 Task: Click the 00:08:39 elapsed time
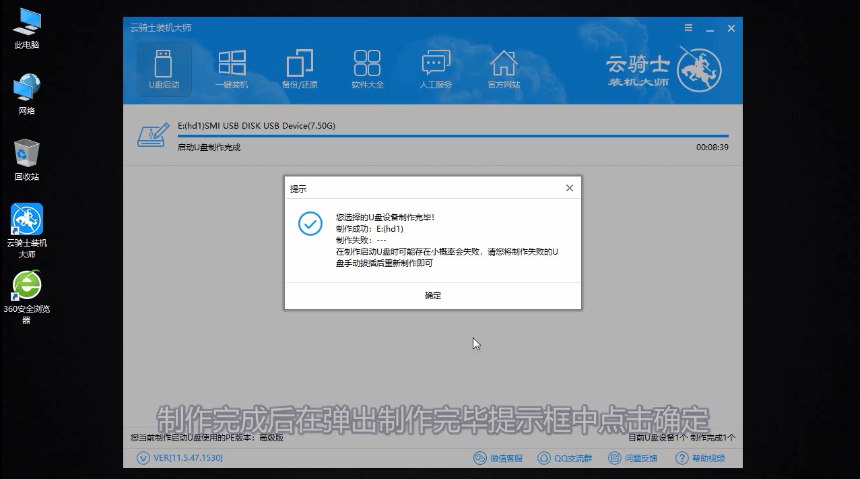click(712, 147)
